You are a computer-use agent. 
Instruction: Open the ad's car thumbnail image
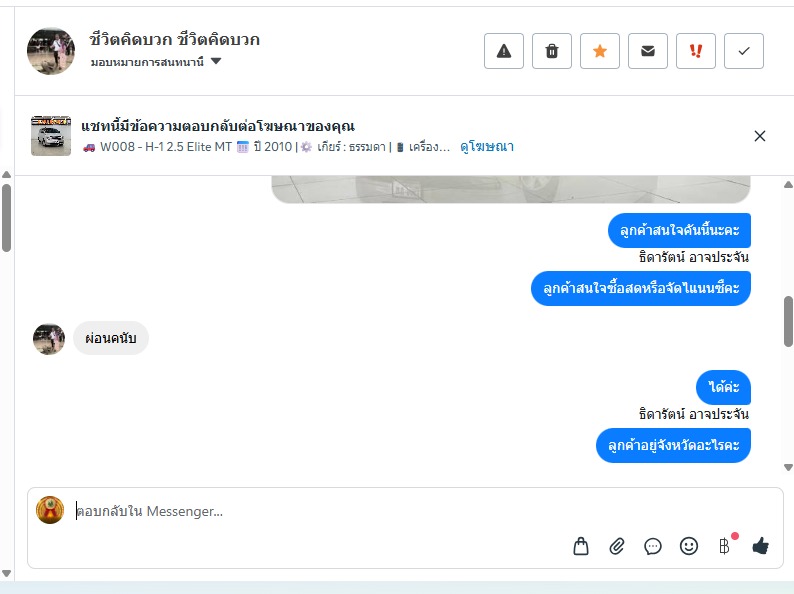click(51, 136)
